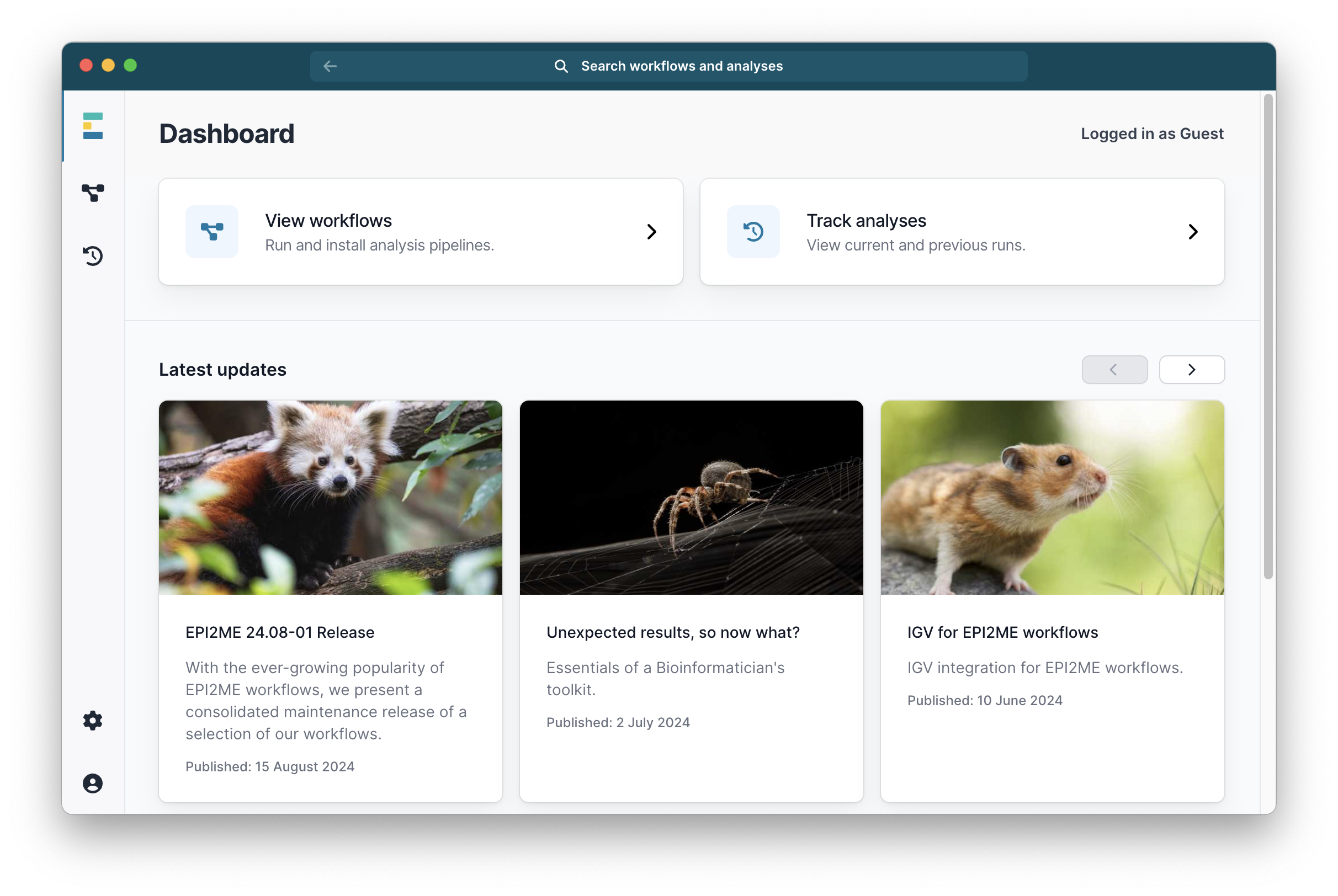
Task: Open the IGV for EPI2ME workflows title
Action: pyautogui.click(x=1002, y=632)
